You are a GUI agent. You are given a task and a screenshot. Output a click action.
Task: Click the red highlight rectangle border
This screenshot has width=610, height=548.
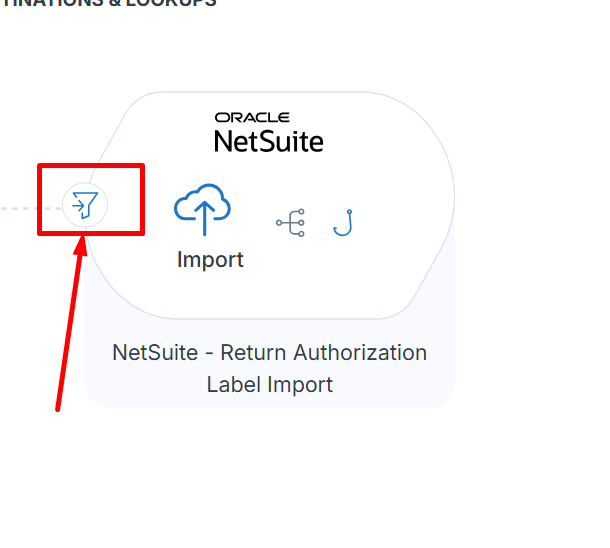coord(91,166)
